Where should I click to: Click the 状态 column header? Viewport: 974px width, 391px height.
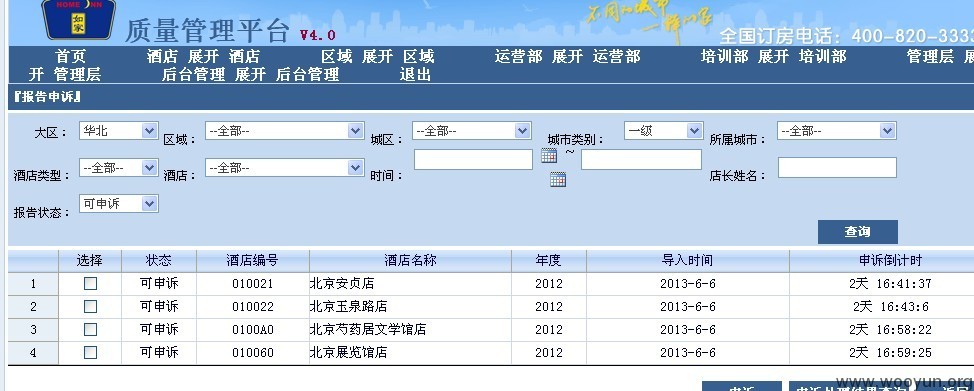point(159,260)
